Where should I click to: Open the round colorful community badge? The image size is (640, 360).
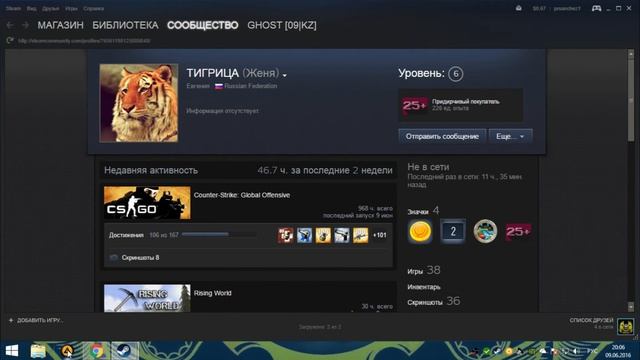tap(485, 231)
